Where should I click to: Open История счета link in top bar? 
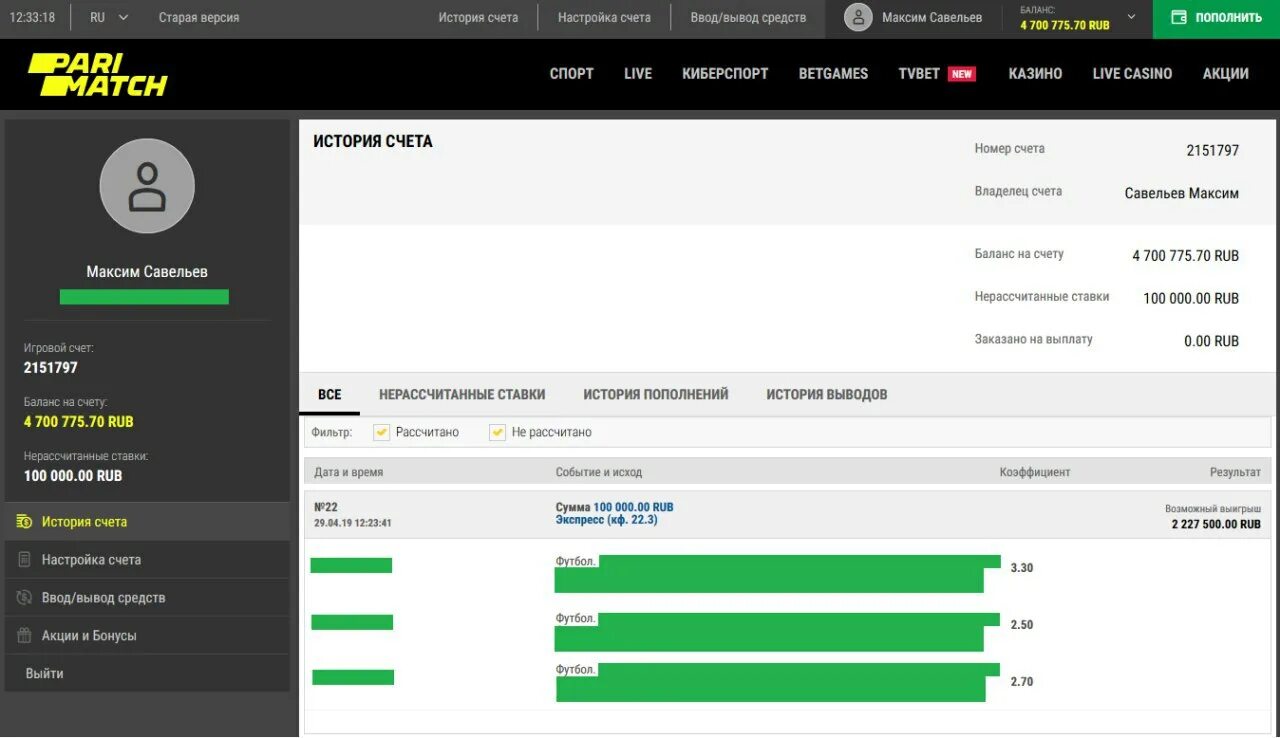click(x=478, y=17)
